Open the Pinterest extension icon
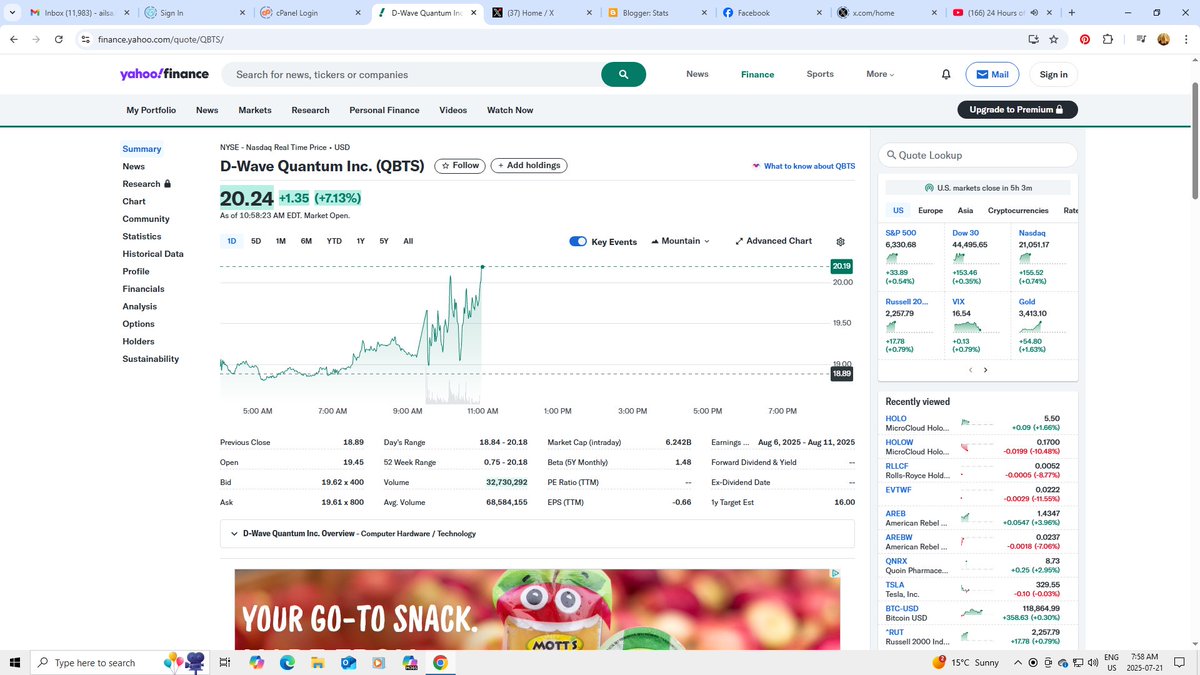This screenshot has height=675, width=1200. [1085, 39]
